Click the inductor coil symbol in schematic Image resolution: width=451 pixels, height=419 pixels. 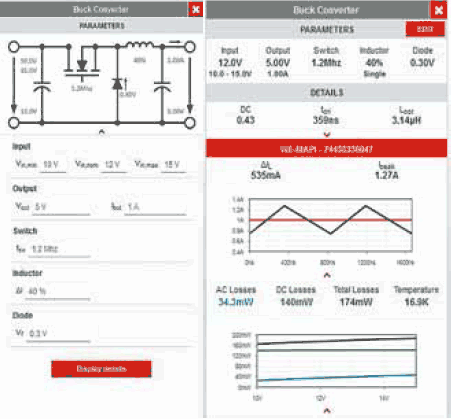139,45
